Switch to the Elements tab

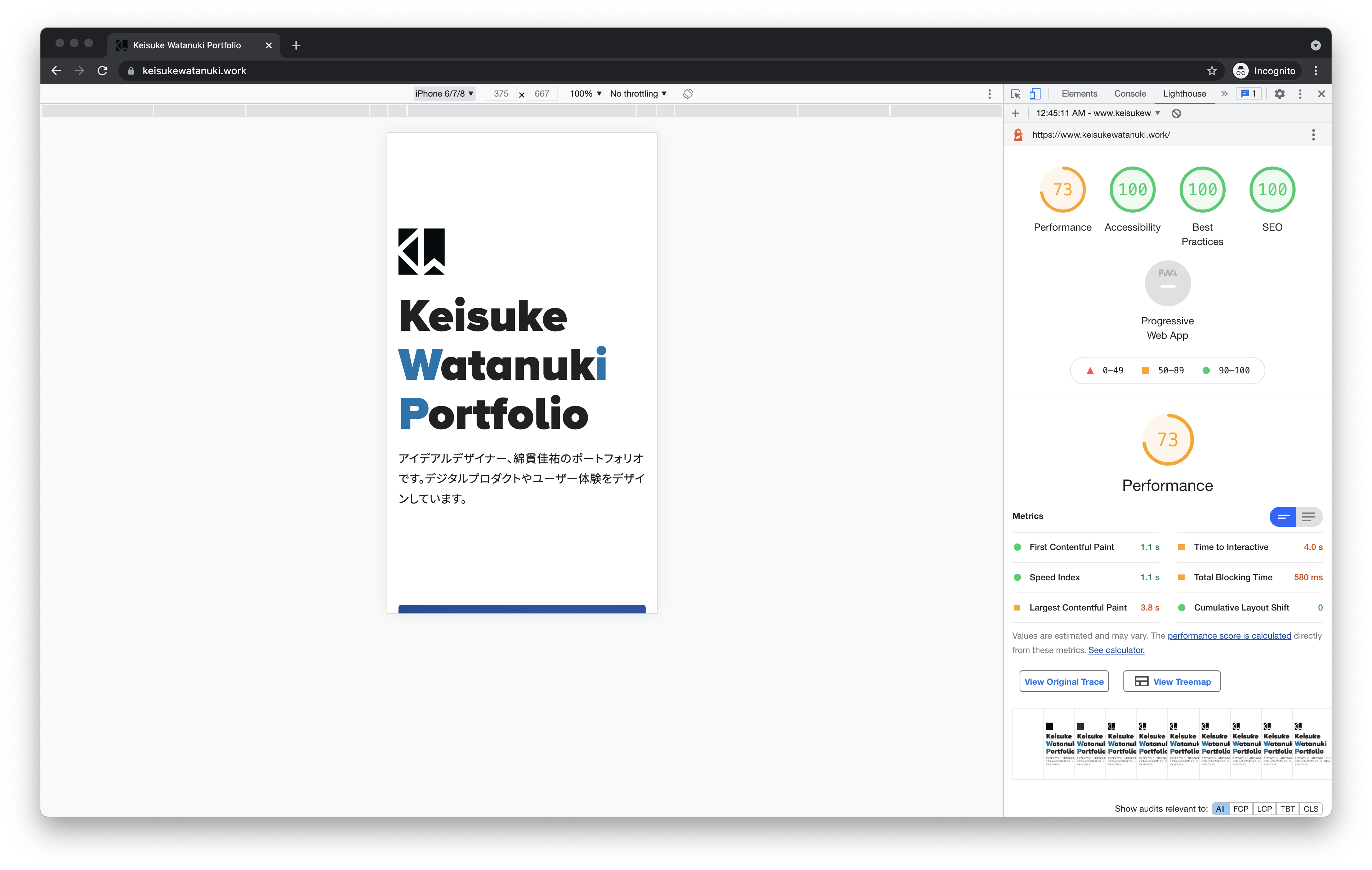pos(1079,93)
